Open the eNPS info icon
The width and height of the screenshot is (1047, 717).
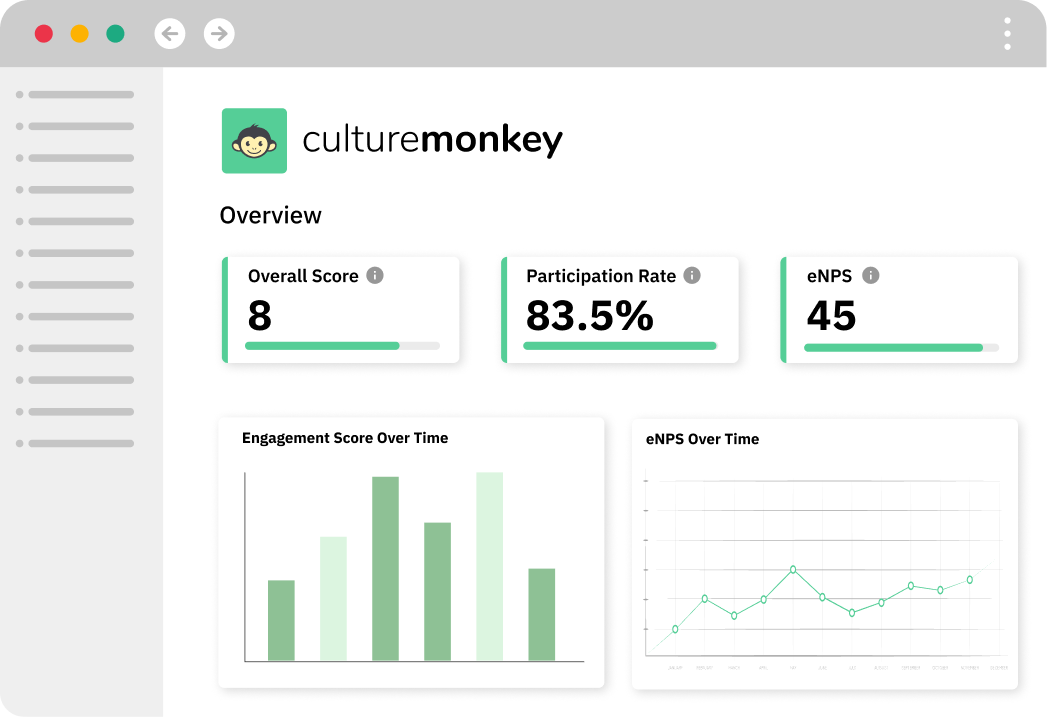(x=871, y=275)
